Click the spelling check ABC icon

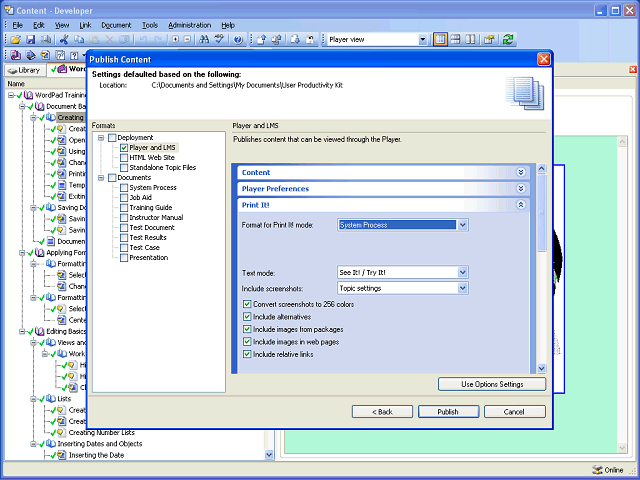pos(220,40)
